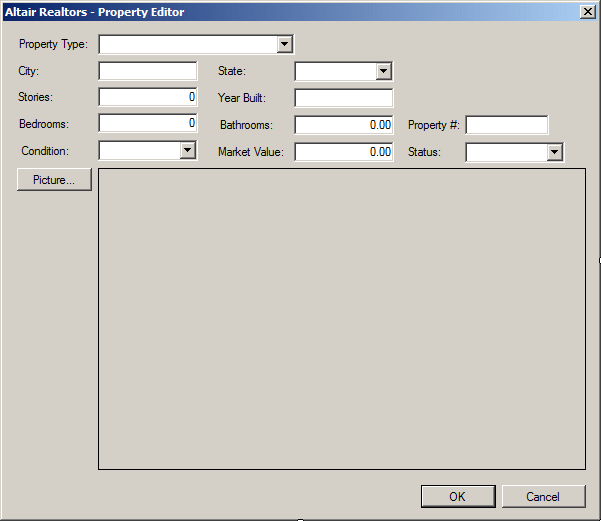Viewport: 601px width, 521px height.
Task: Confirm with the OK button
Action: click(458, 496)
